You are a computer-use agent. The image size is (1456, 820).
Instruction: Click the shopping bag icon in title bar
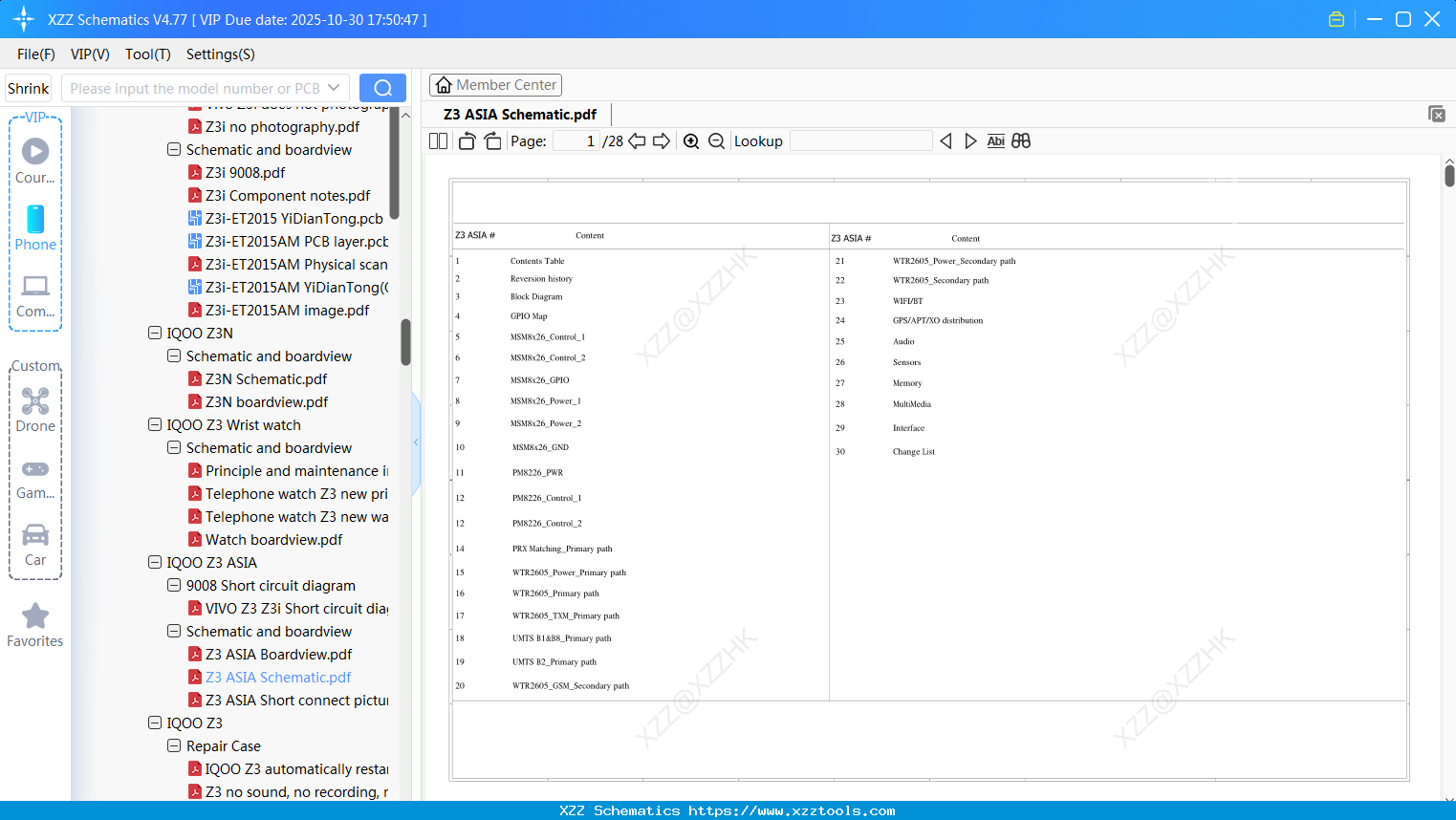pyautogui.click(x=1336, y=19)
